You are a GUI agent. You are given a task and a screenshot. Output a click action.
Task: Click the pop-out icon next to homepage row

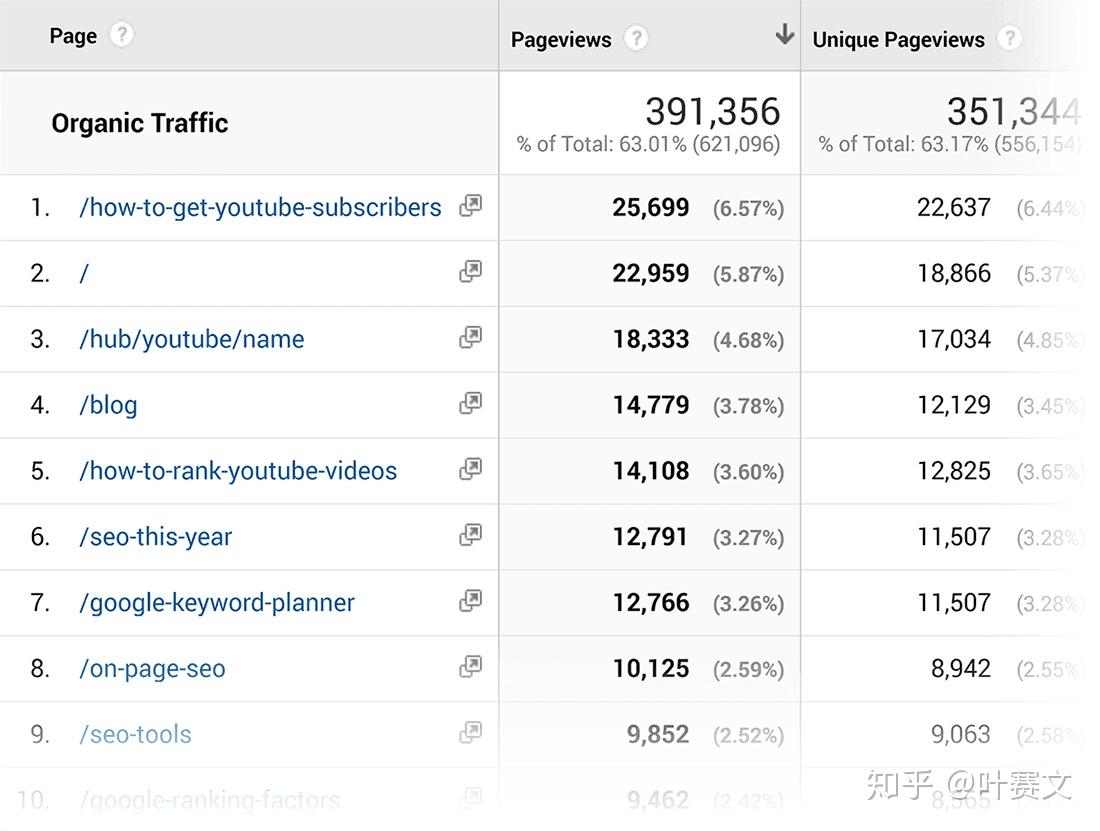click(470, 272)
